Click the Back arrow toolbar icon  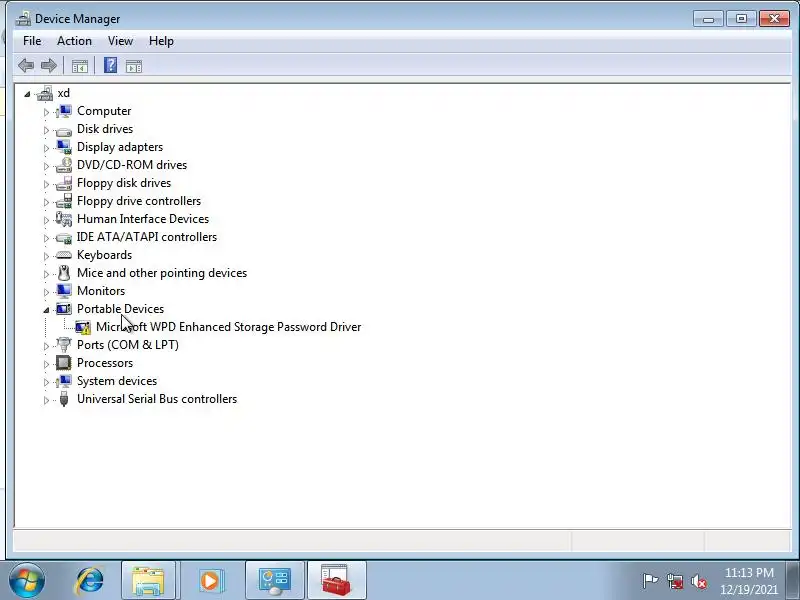[x=26, y=65]
